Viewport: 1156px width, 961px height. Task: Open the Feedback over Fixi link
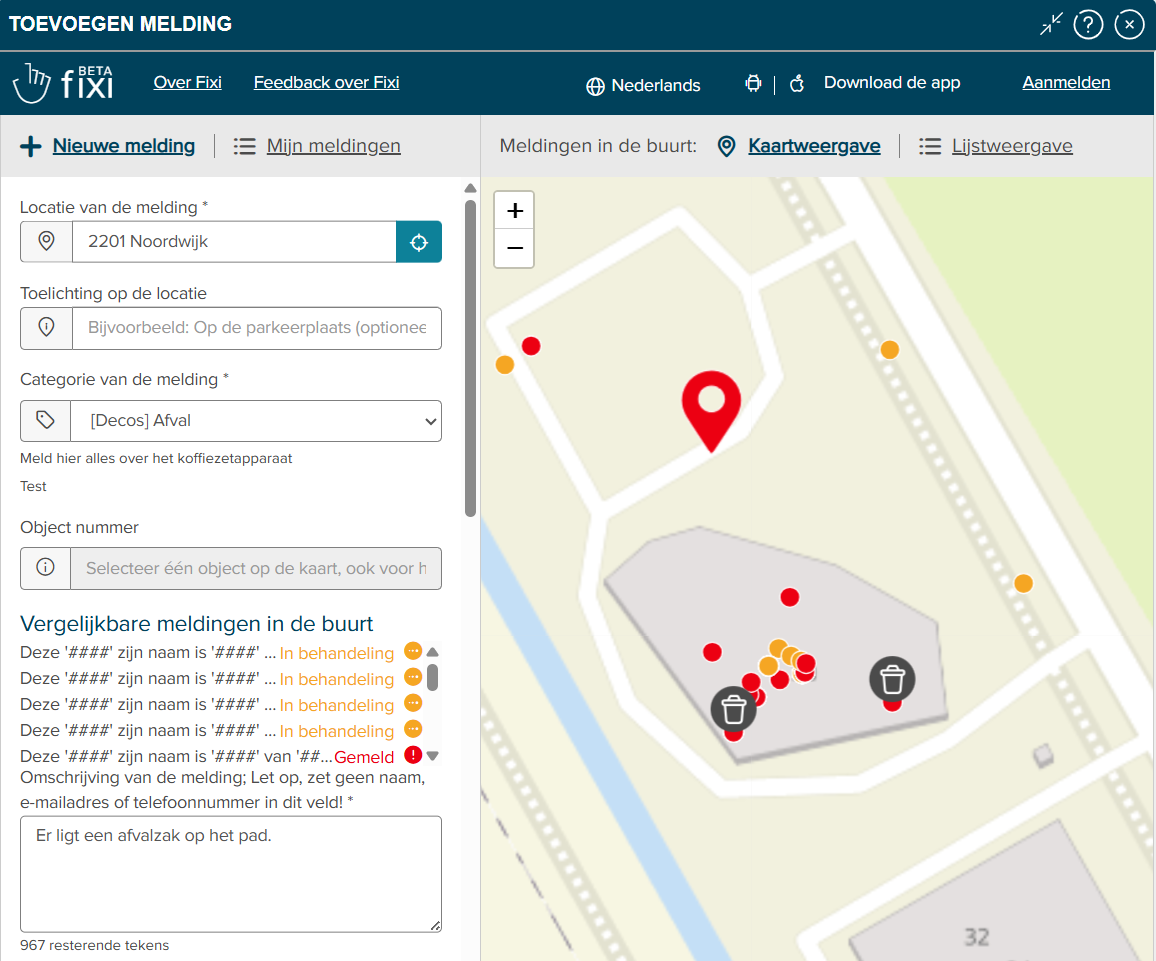pos(327,83)
